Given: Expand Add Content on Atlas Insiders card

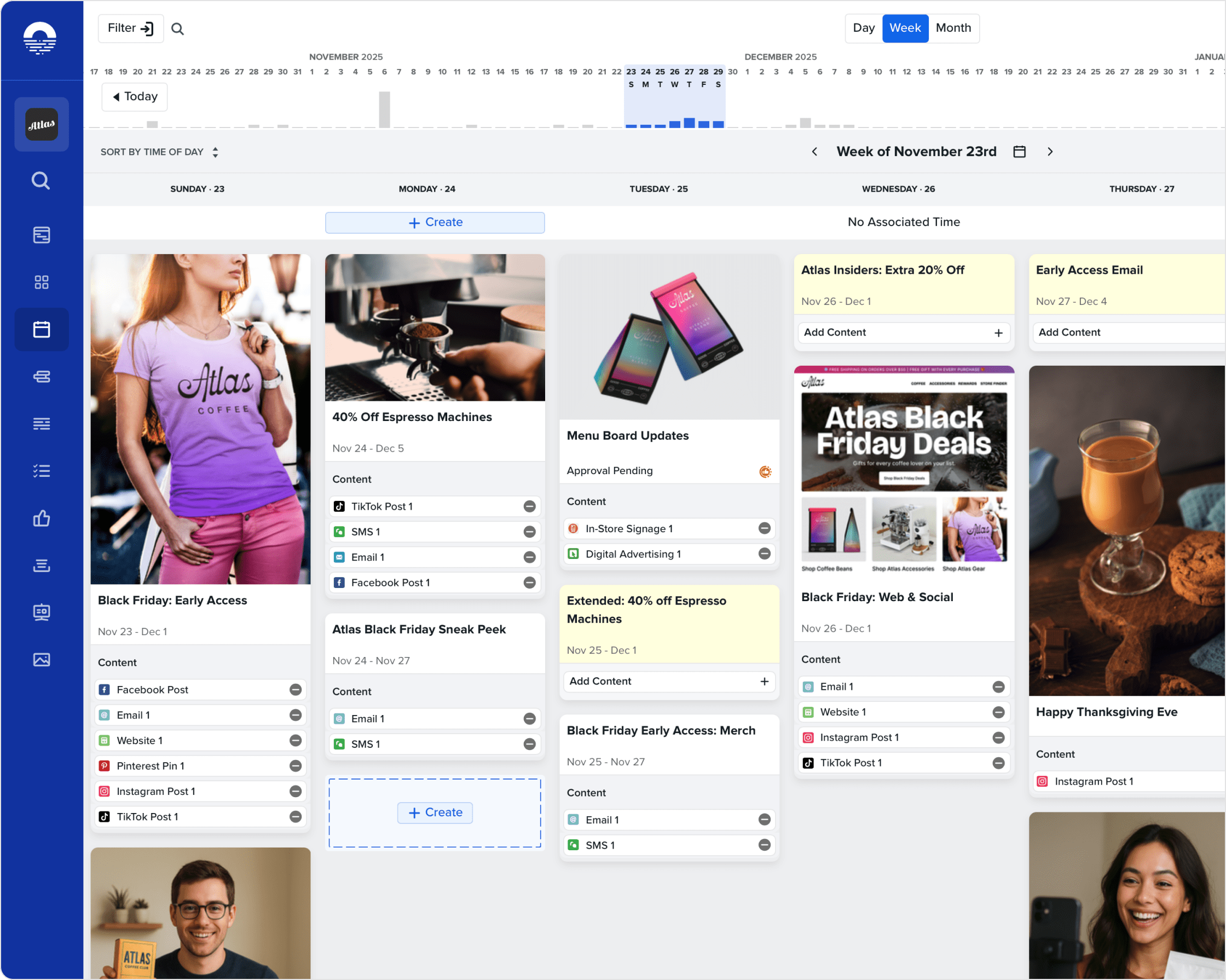Looking at the screenshot, I should 998,333.
